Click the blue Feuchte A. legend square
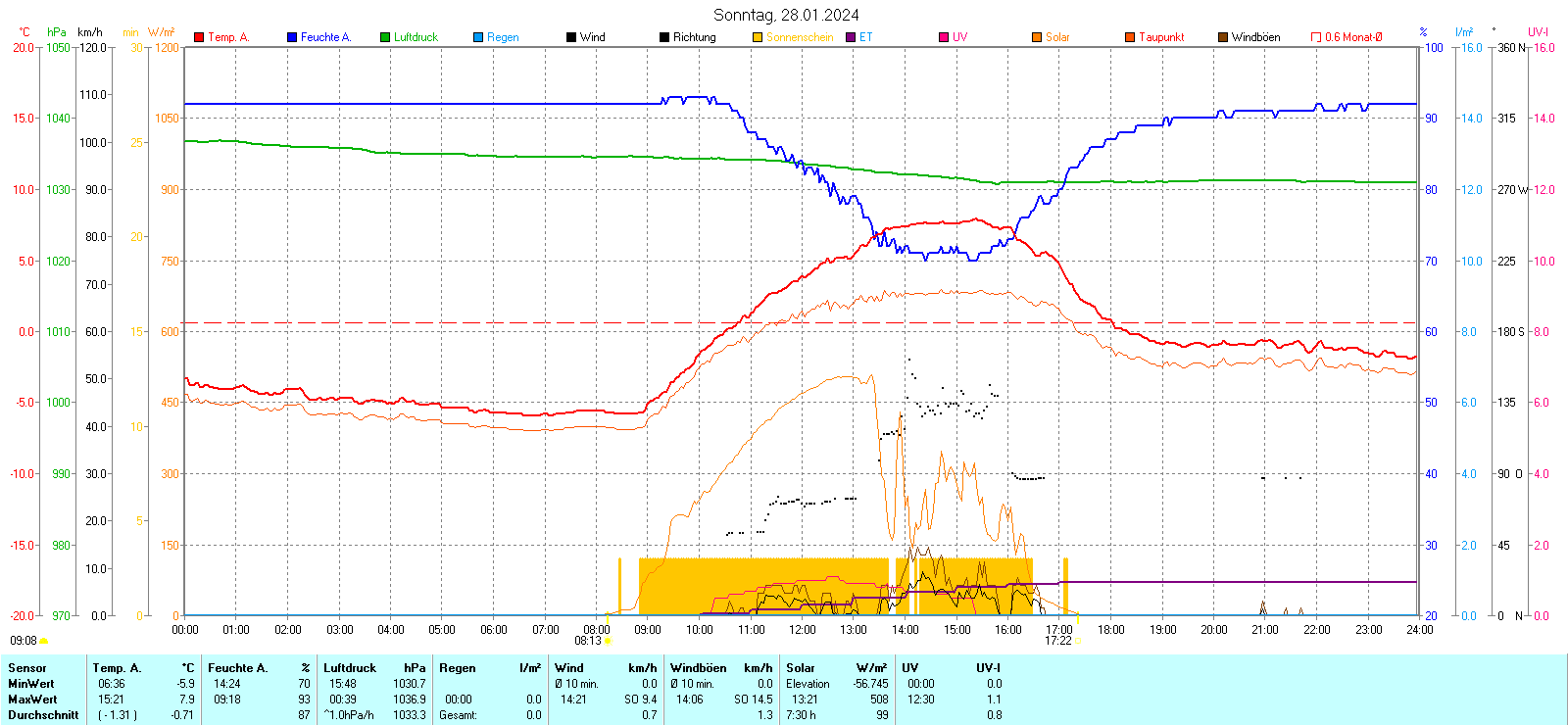This screenshot has width=1568, height=725. [x=292, y=37]
